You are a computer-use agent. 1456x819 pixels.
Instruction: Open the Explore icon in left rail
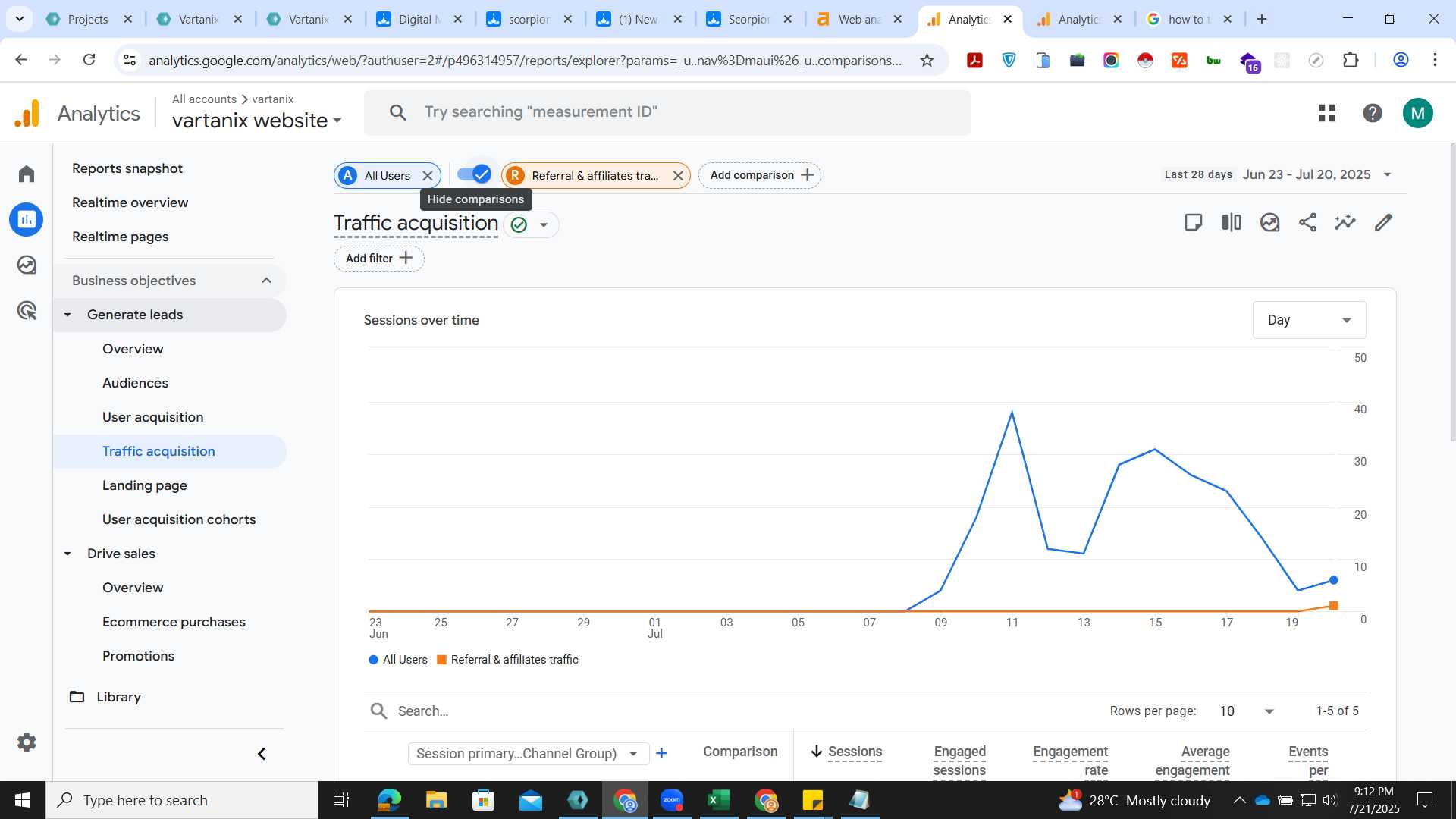[27, 265]
